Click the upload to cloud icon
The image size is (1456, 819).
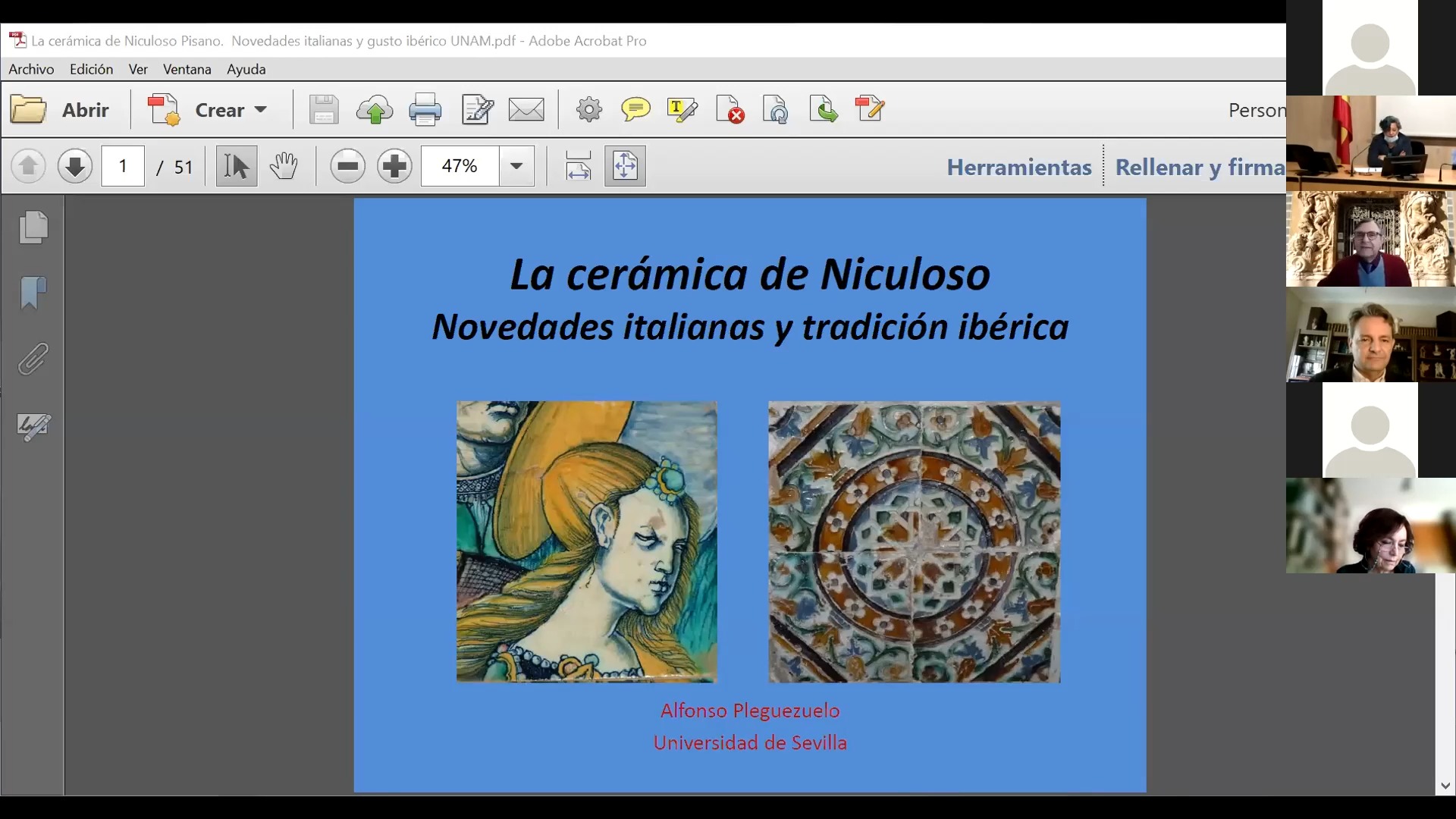click(375, 110)
